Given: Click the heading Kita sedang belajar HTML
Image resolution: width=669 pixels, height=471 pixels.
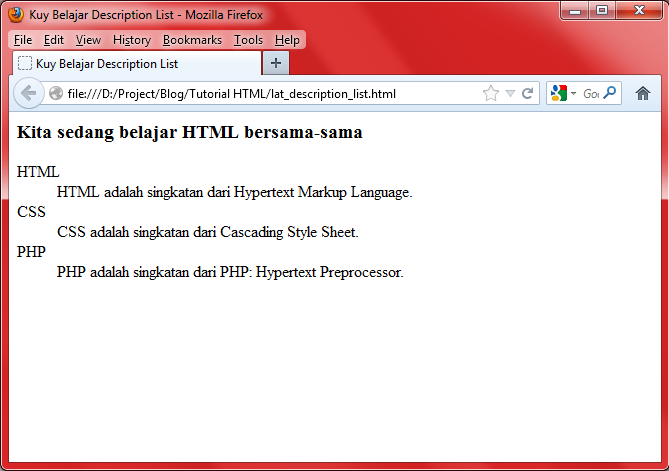Looking at the screenshot, I should 189,132.
